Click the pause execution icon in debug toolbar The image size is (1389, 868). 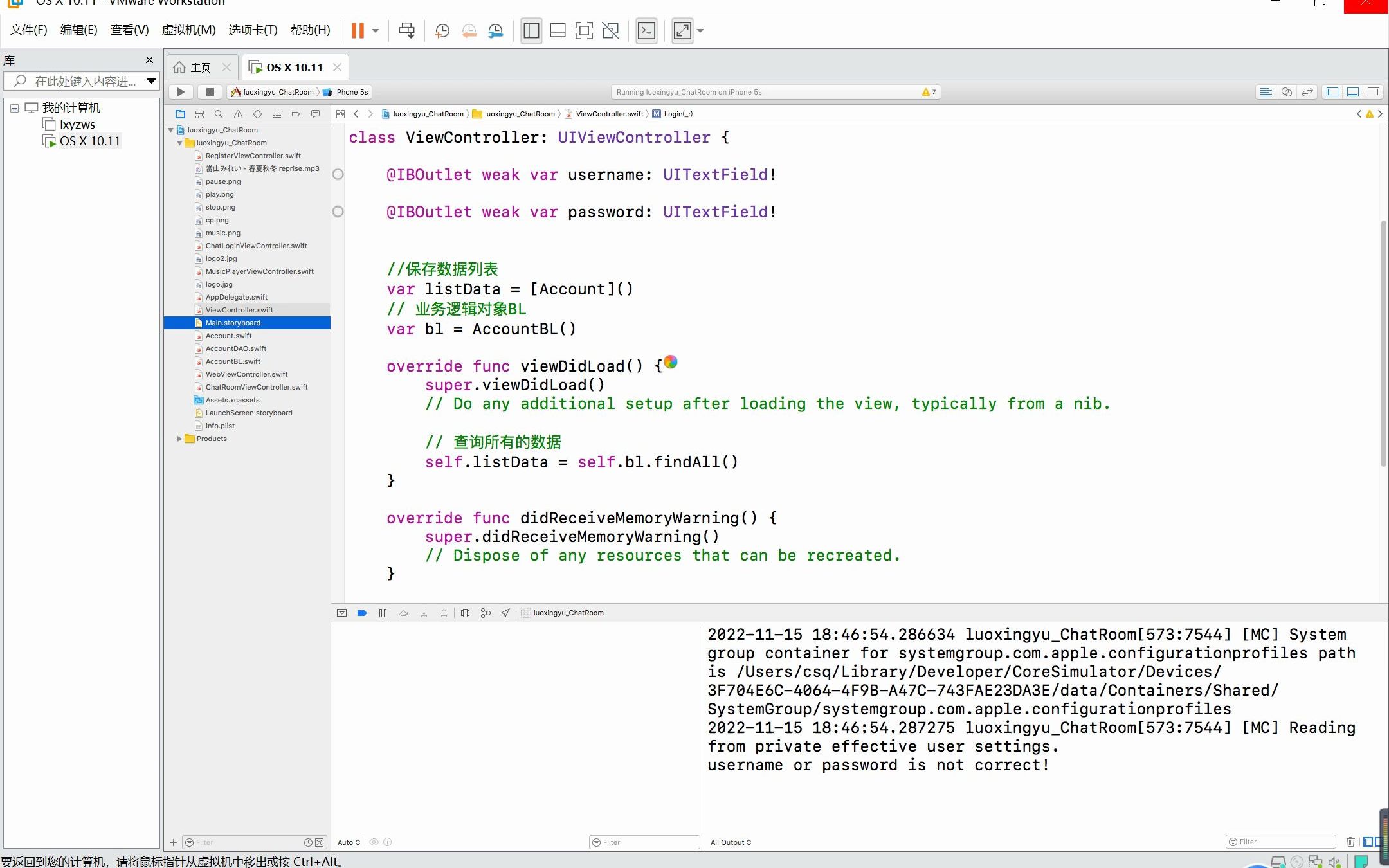383,613
